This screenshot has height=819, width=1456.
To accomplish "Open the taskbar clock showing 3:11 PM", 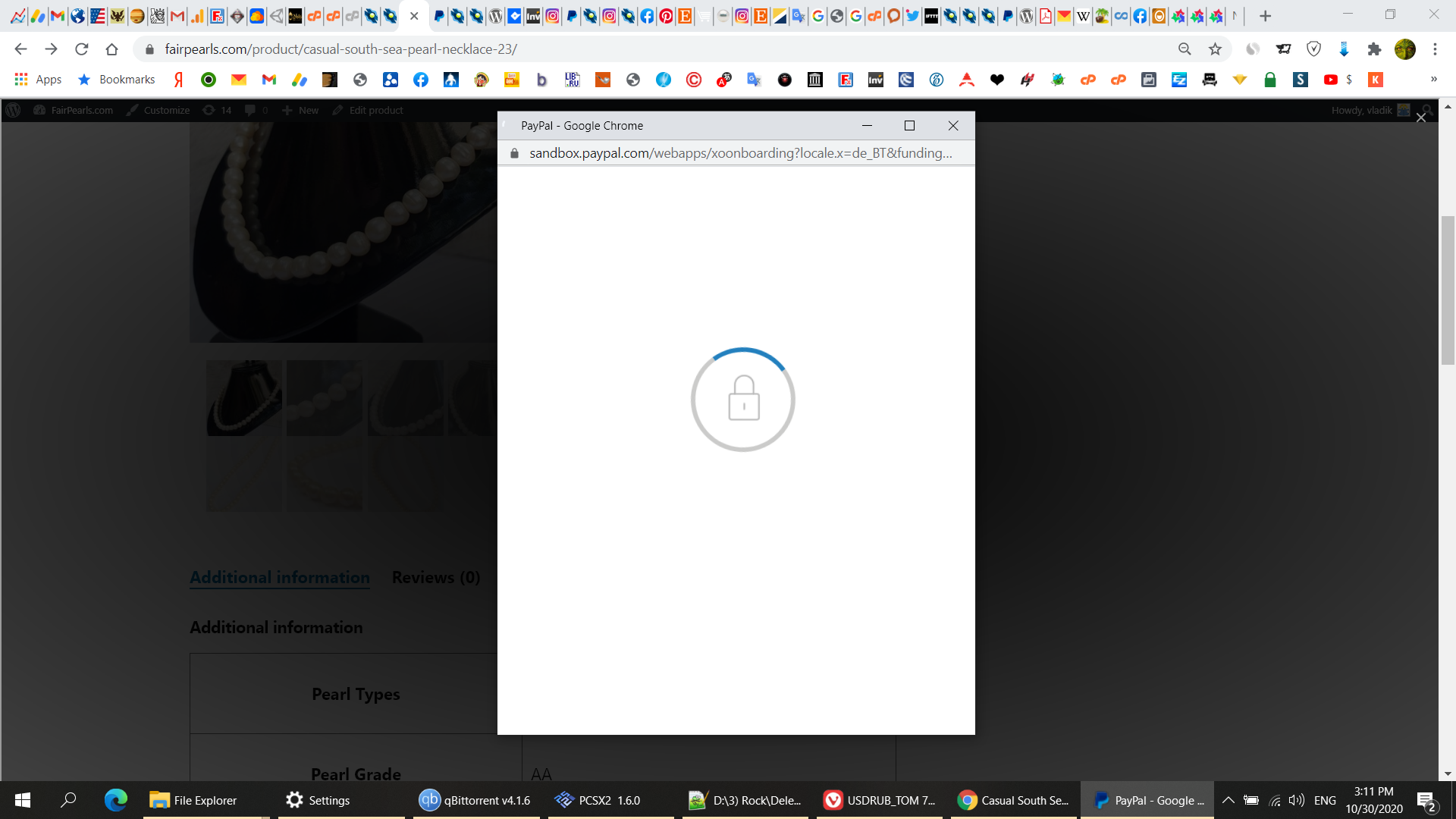I will (1374, 800).
